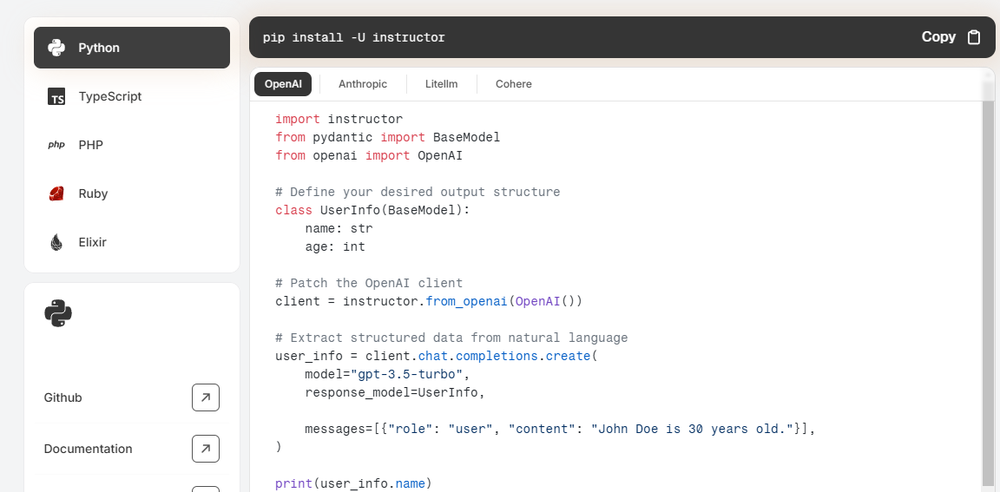Choose PHP from the language list
The image size is (1000, 492).
coord(132,145)
